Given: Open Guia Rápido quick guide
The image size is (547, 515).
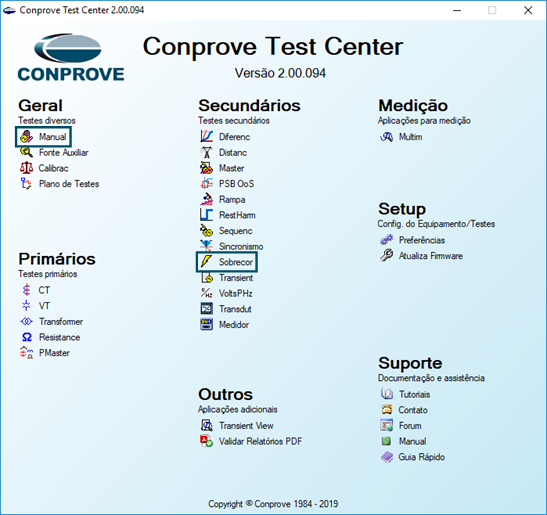Looking at the screenshot, I should (421, 457).
